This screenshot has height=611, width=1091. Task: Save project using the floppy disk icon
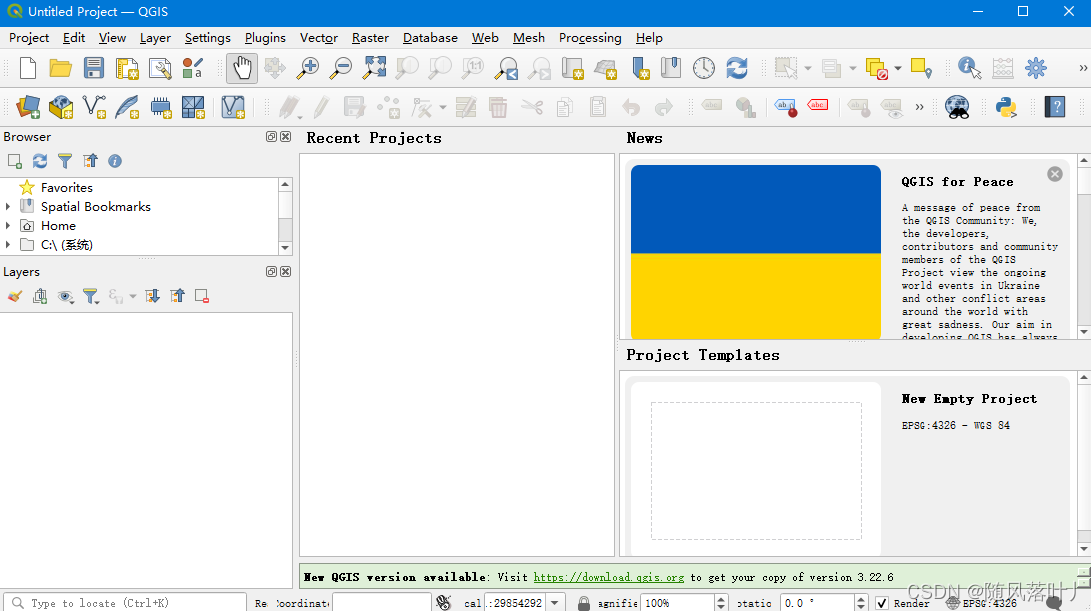(x=93, y=68)
